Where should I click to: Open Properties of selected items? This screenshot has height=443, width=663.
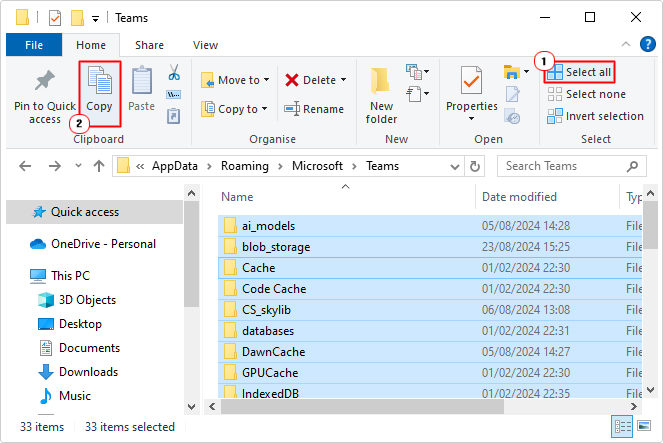pos(471,88)
